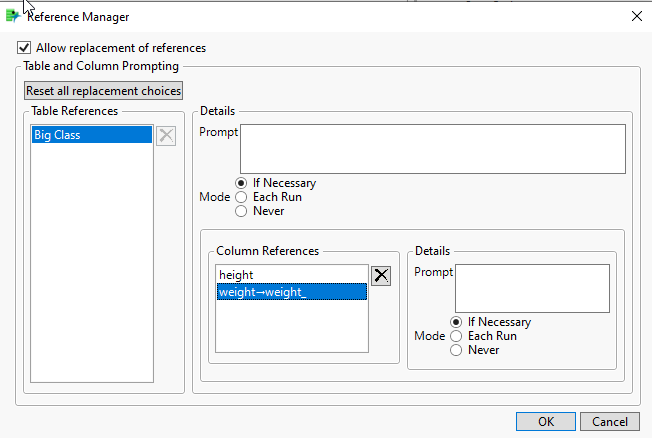The width and height of the screenshot is (652, 438).
Task: Close the Reference Manager window
Action: click(x=637, y=16)
